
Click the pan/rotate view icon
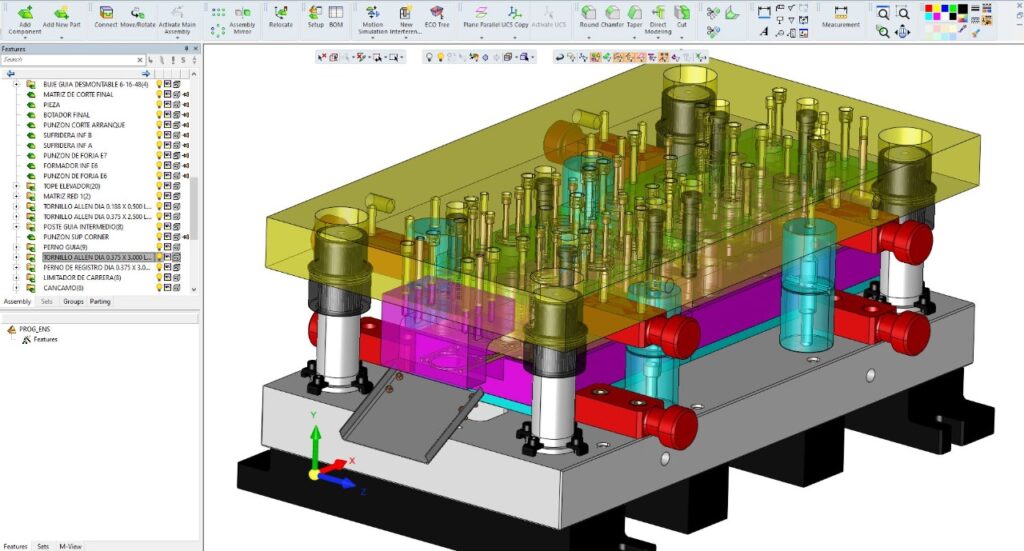(903, 31)
